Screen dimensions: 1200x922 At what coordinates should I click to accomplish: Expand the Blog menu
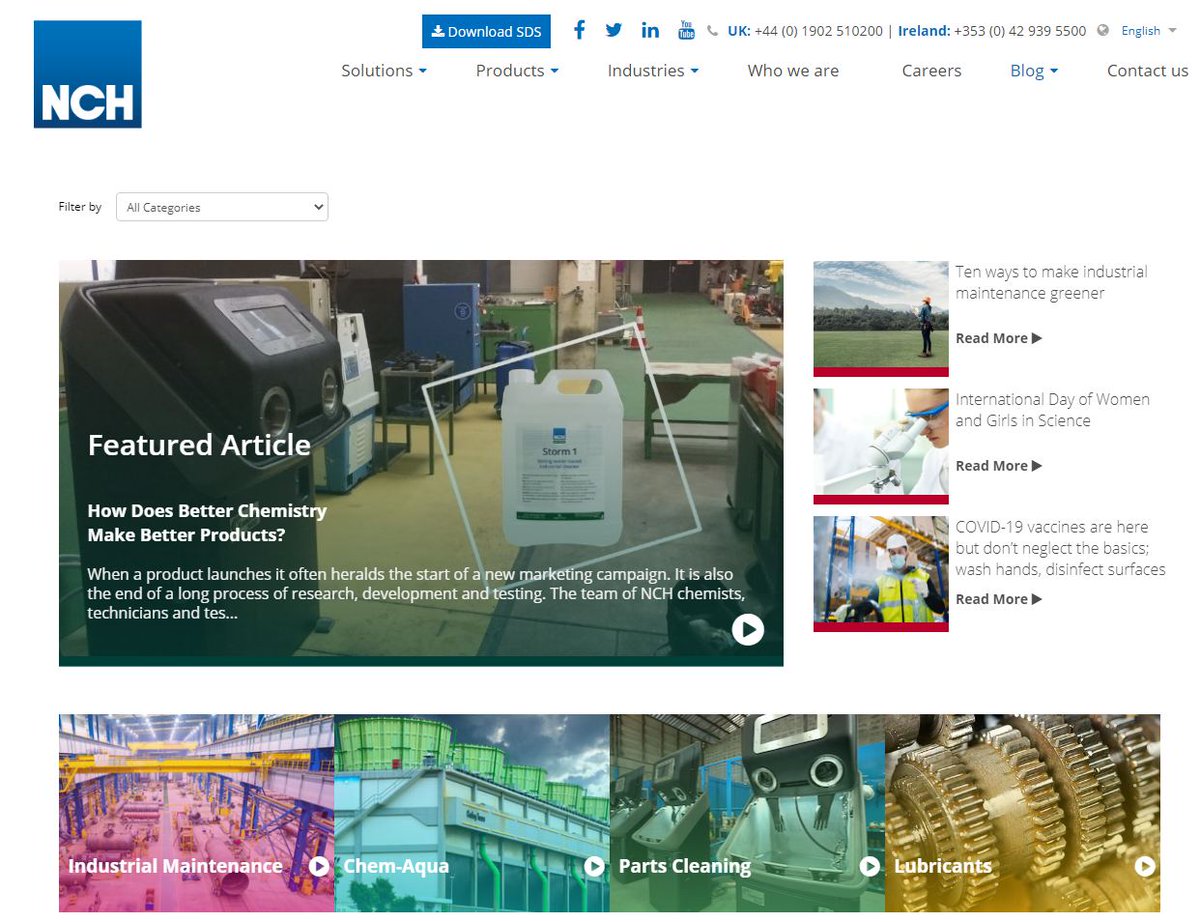click(1034, 70)
